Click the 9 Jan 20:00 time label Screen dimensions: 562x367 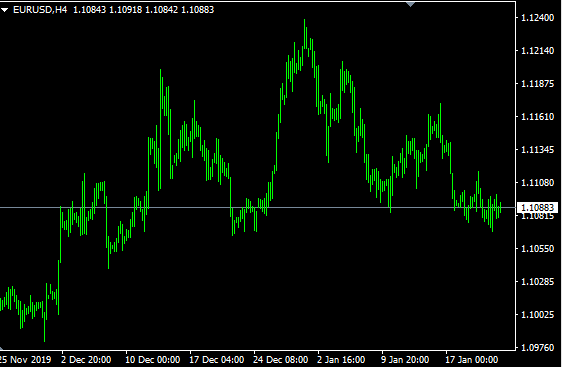[405, 359]
